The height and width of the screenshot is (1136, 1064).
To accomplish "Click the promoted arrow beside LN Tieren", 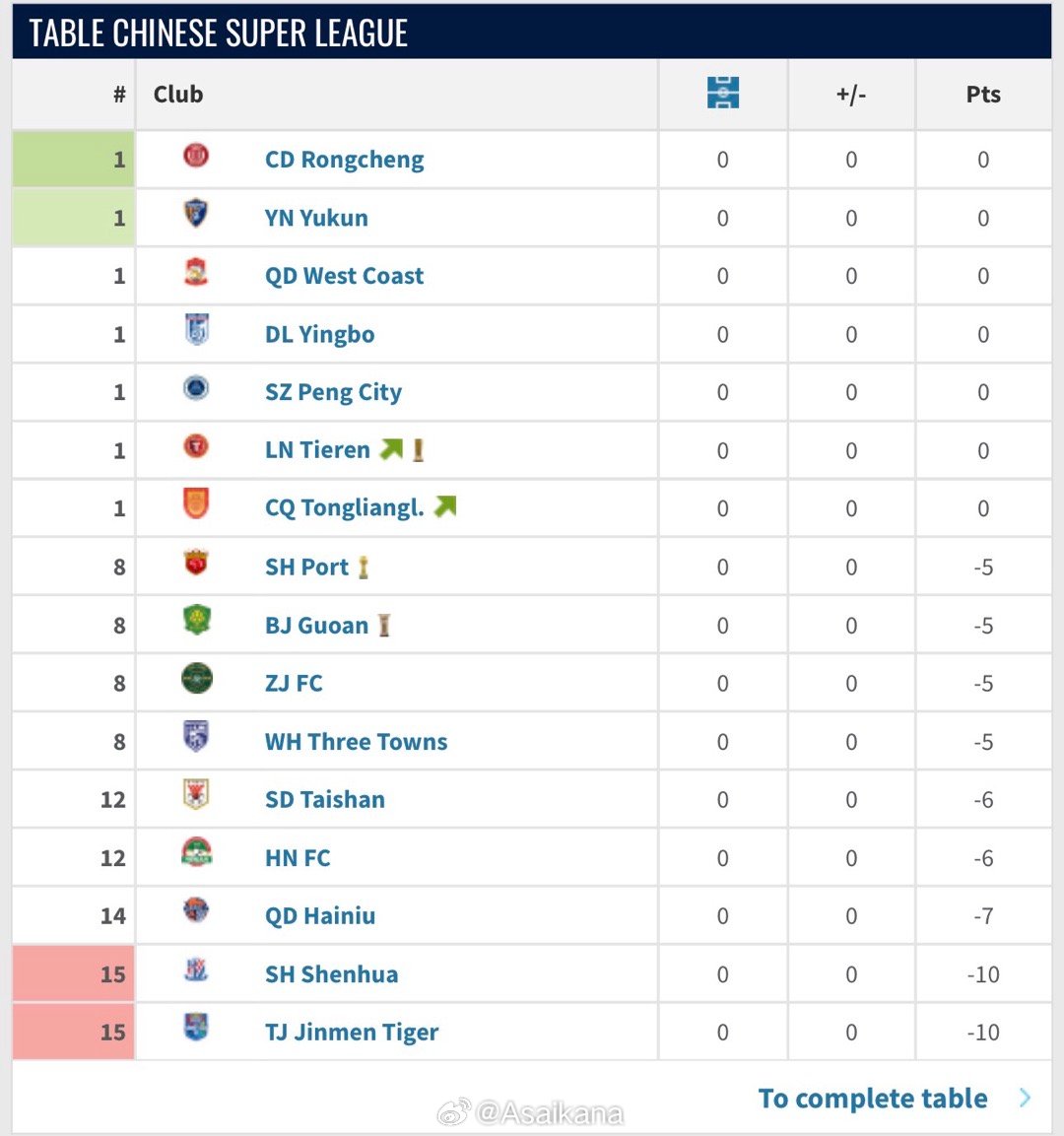I will click(391, 450).
